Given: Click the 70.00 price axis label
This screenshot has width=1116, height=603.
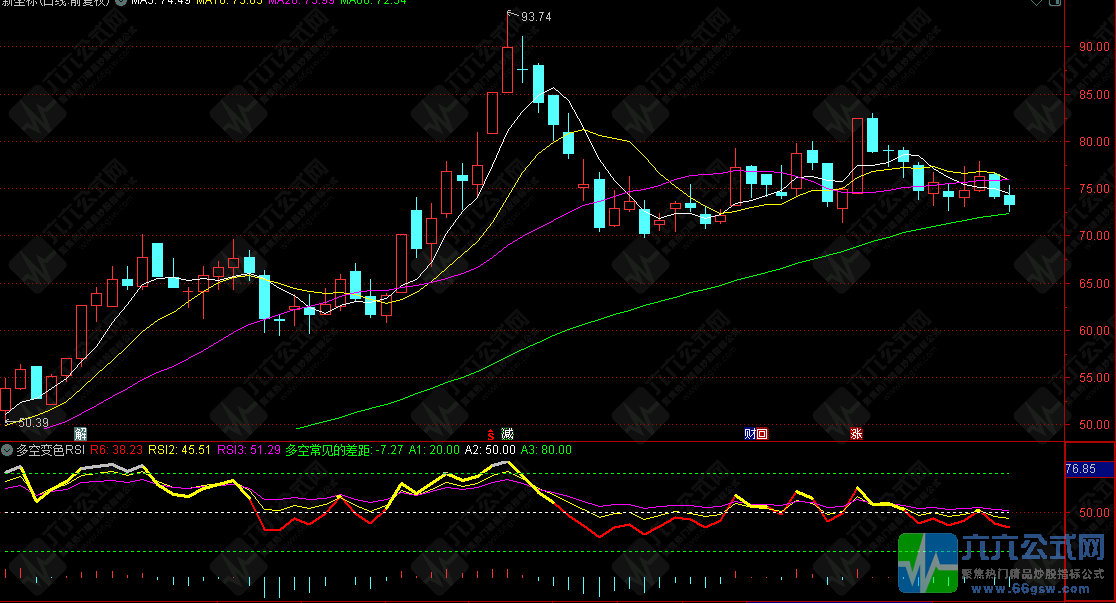Looking at the screenshot, I should point(1094,236).
